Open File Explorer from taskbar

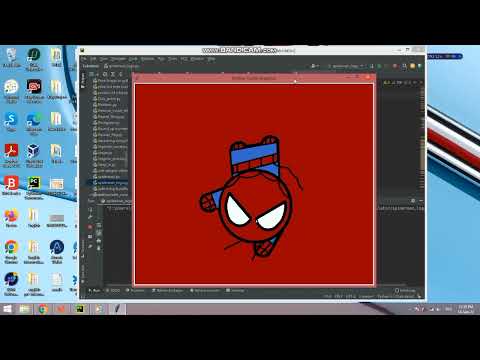25,309
